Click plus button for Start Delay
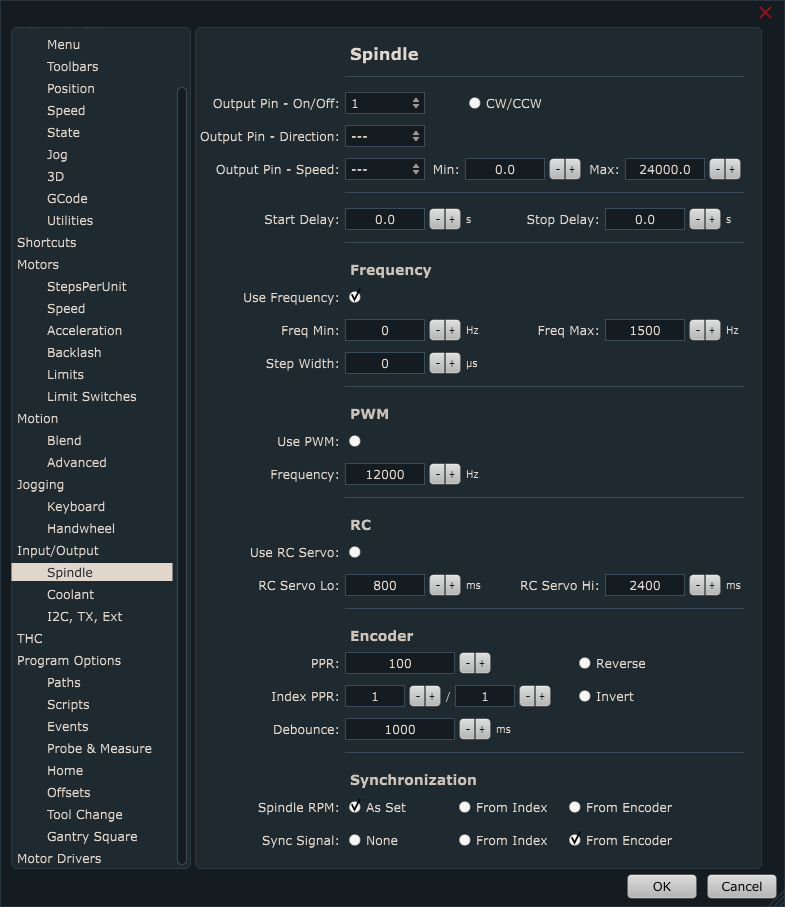 tap(452, 220)
